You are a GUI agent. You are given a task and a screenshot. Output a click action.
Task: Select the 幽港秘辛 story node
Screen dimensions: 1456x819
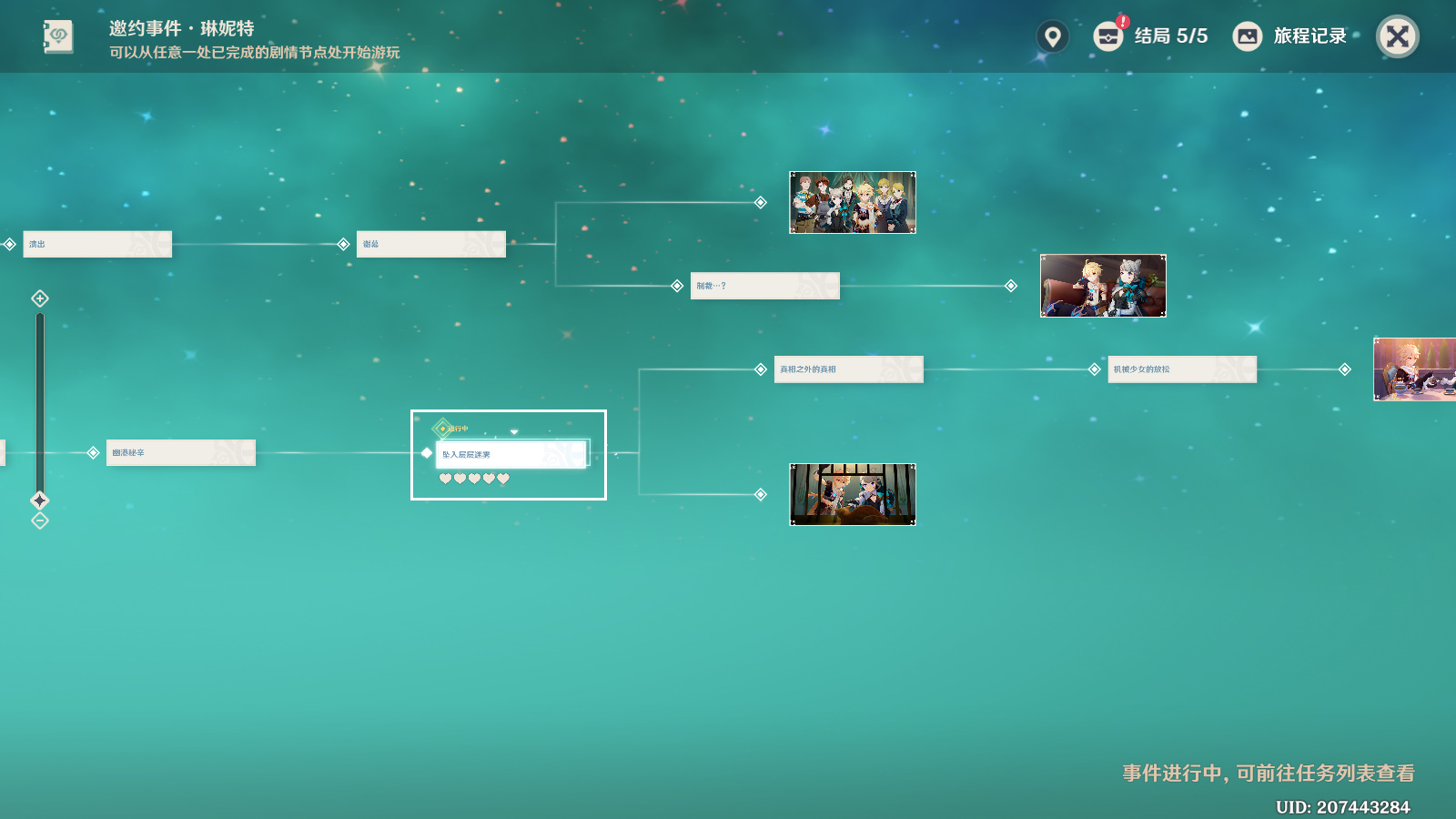coord(181,453)
